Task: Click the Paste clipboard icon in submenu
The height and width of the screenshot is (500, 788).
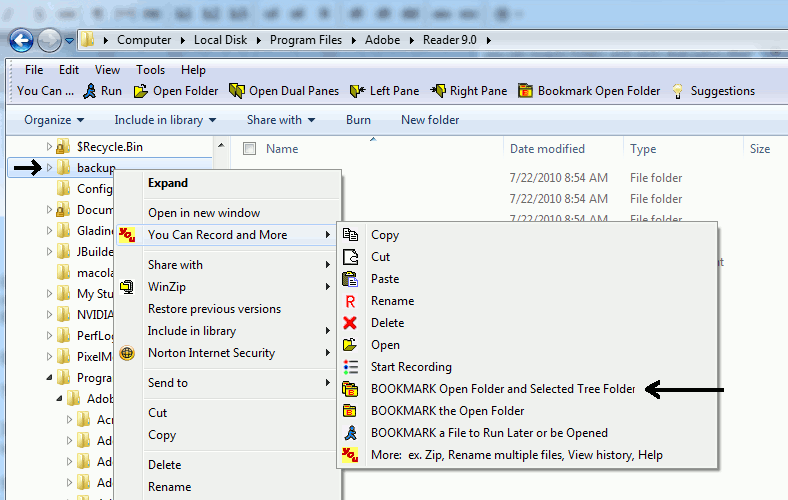Action: coord(350,279)
